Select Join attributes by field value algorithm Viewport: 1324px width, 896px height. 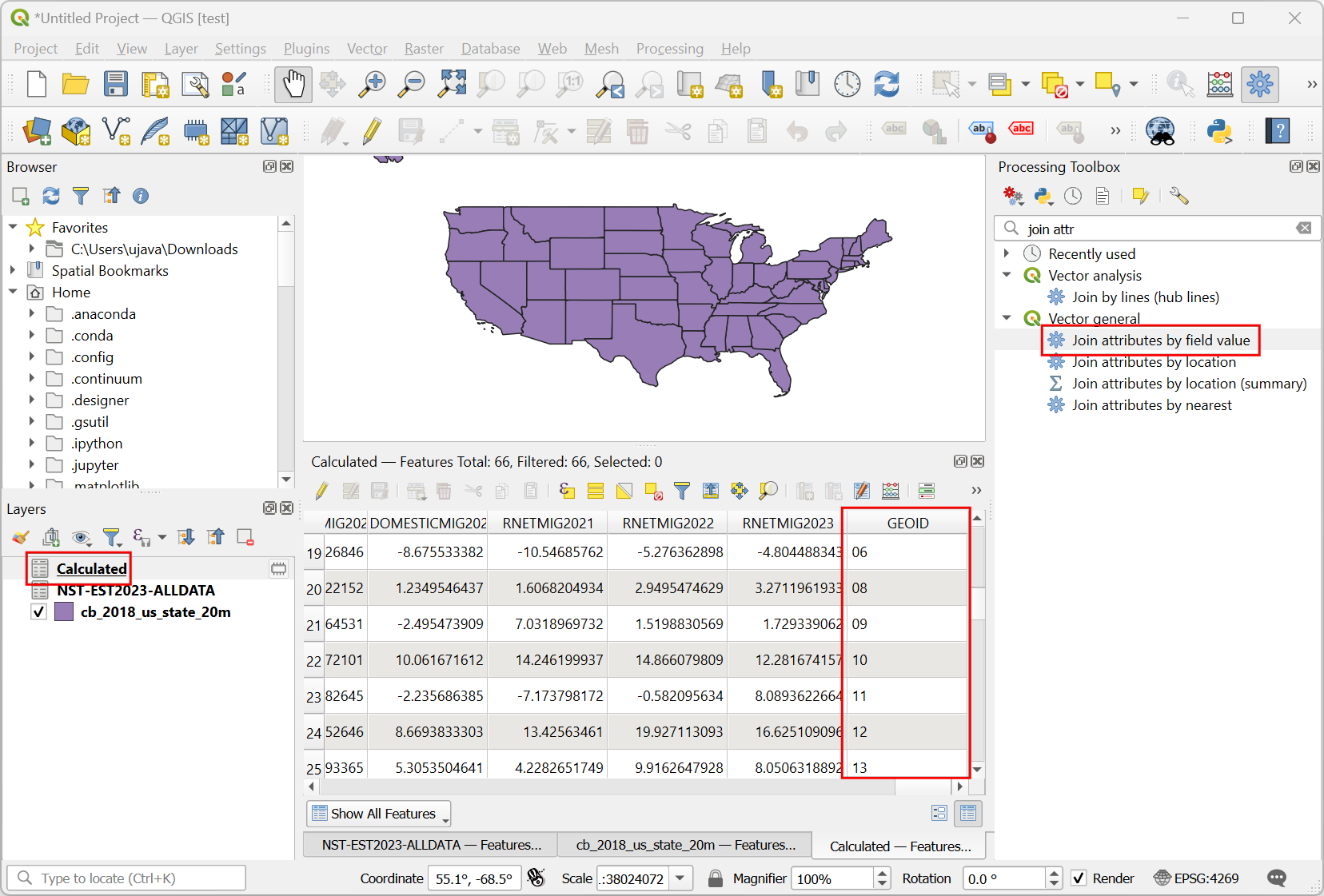tap(1160, 340)
